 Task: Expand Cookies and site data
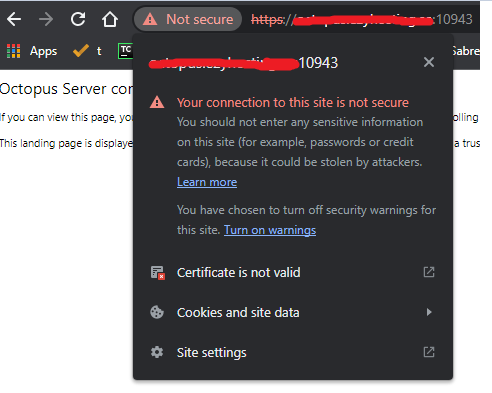[x=293, y=312]
